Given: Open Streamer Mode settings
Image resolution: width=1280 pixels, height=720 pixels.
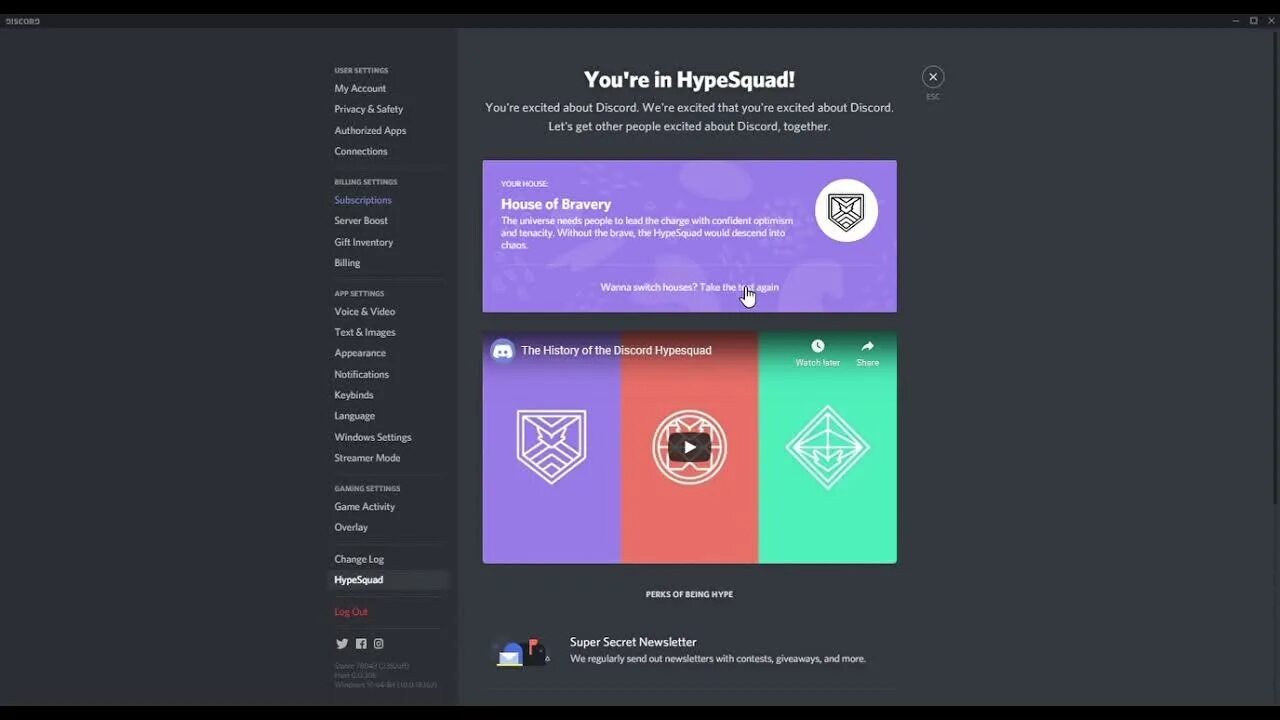Looking at the screenshot, I should click(367, 458).
